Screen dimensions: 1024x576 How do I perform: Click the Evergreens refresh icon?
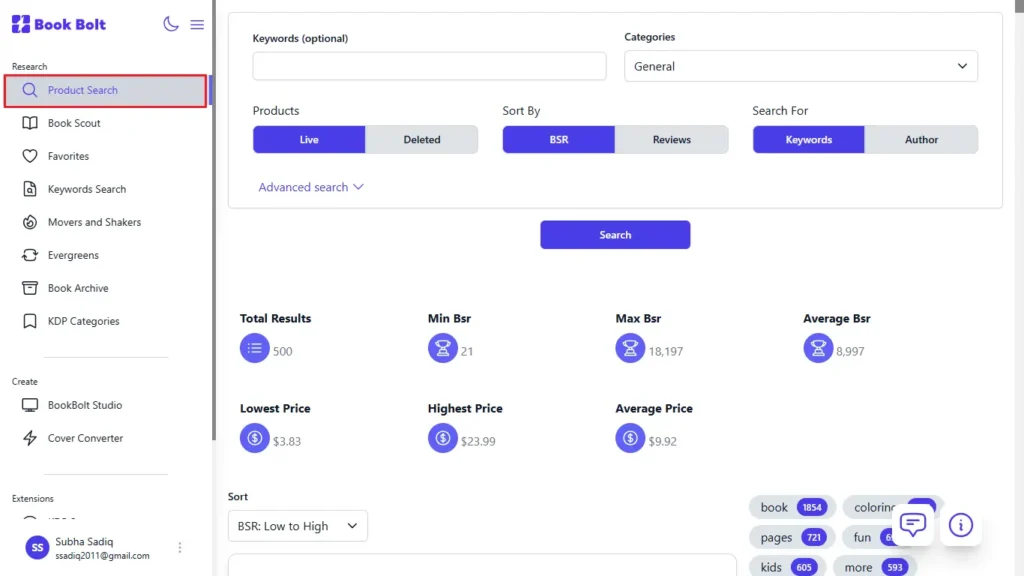(30, 255)
